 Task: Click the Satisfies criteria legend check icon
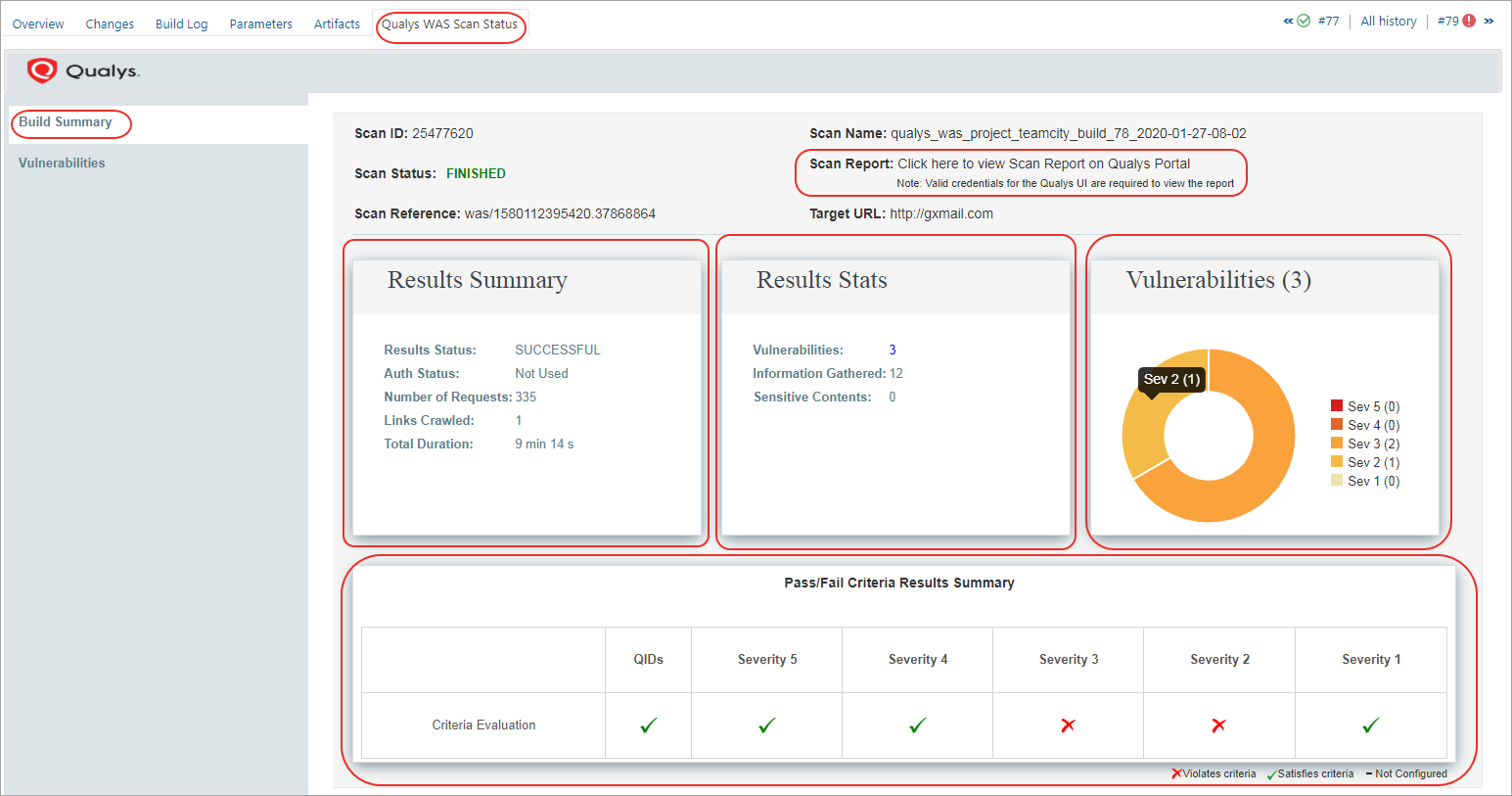(1271, 774)
